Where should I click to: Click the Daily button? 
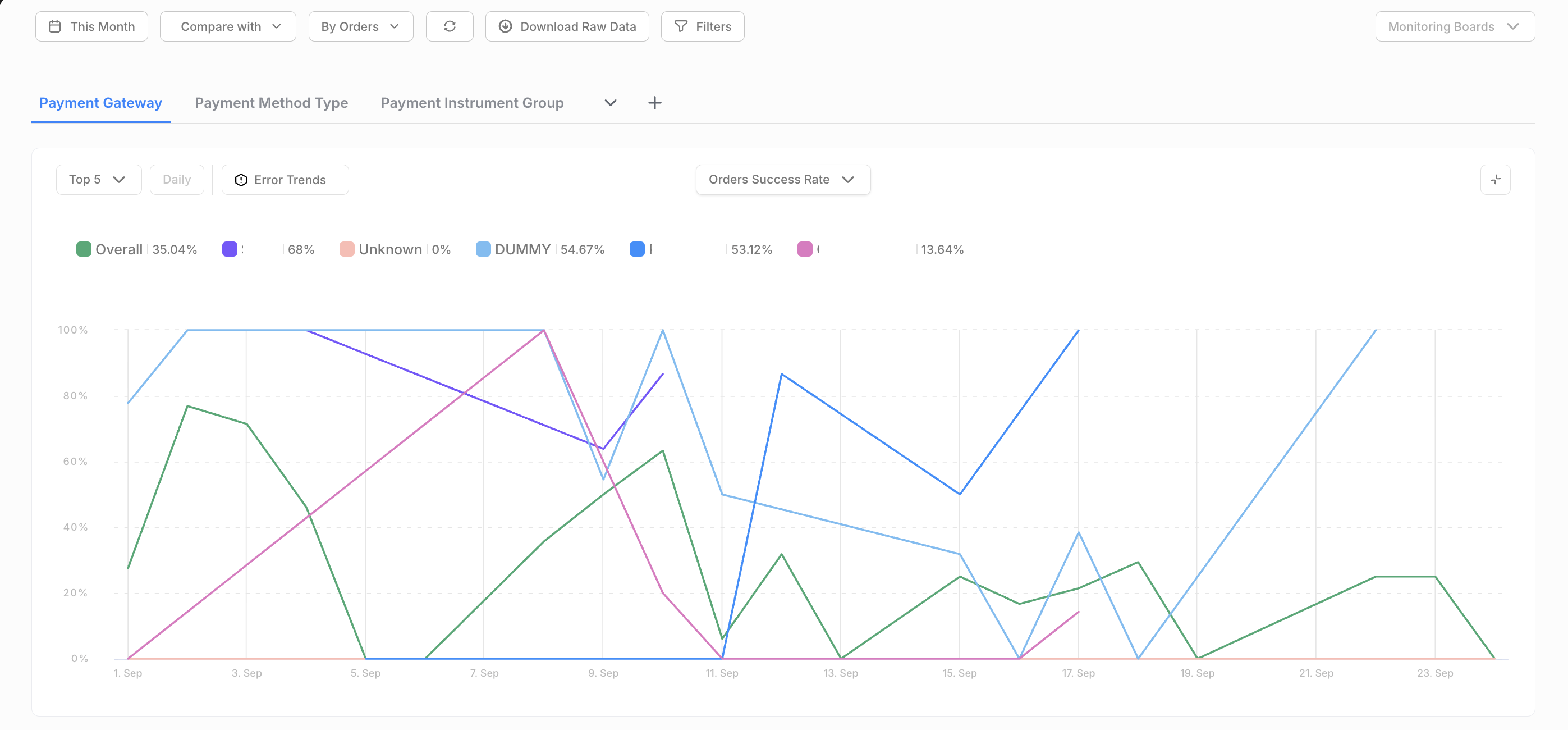(177, 180)
